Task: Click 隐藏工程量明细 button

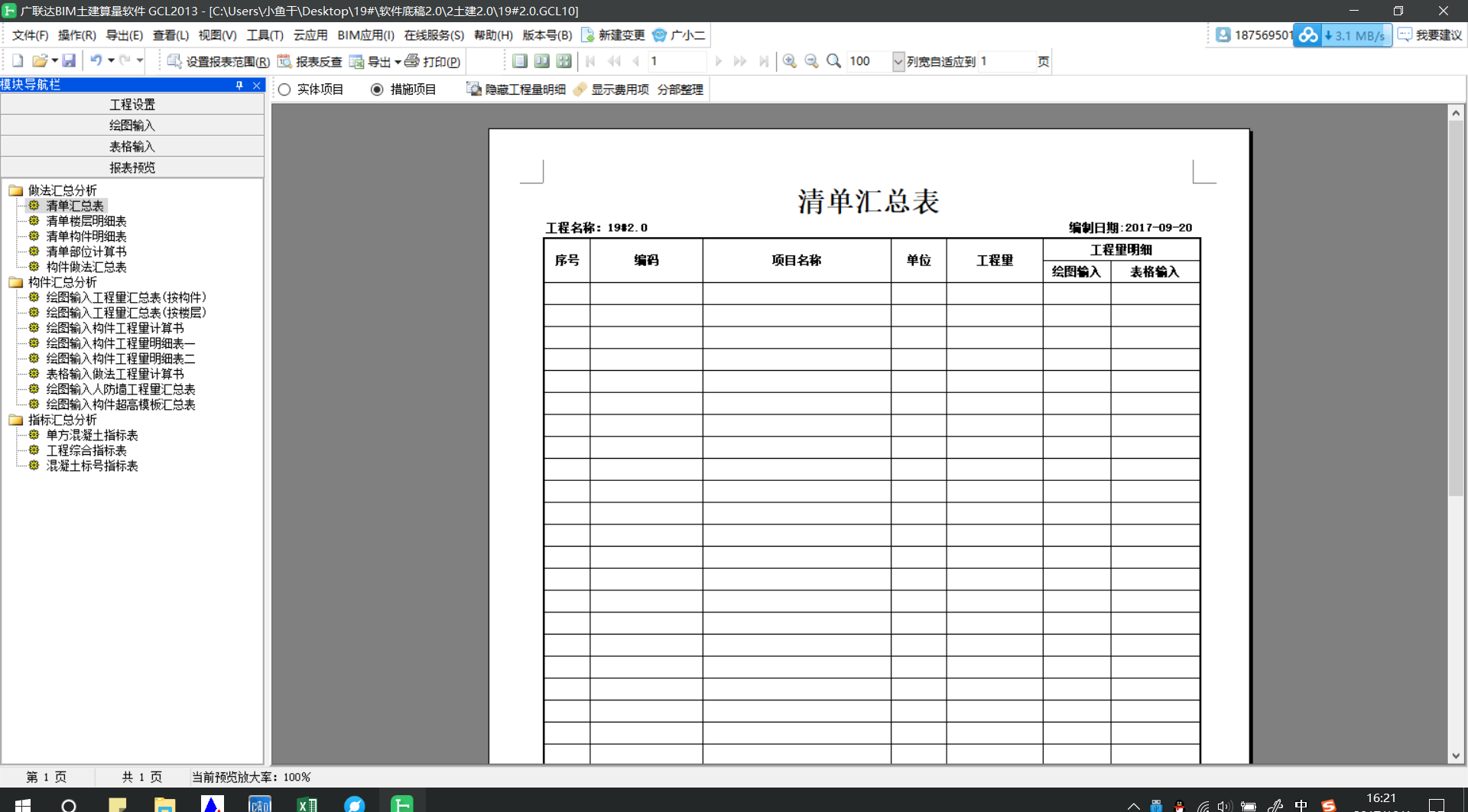Action: (516, 89)
